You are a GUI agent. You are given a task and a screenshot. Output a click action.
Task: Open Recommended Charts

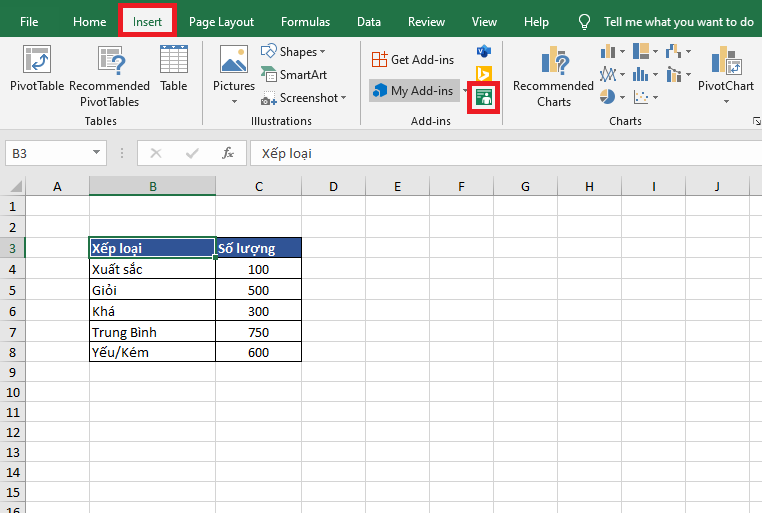coord(553,75)
